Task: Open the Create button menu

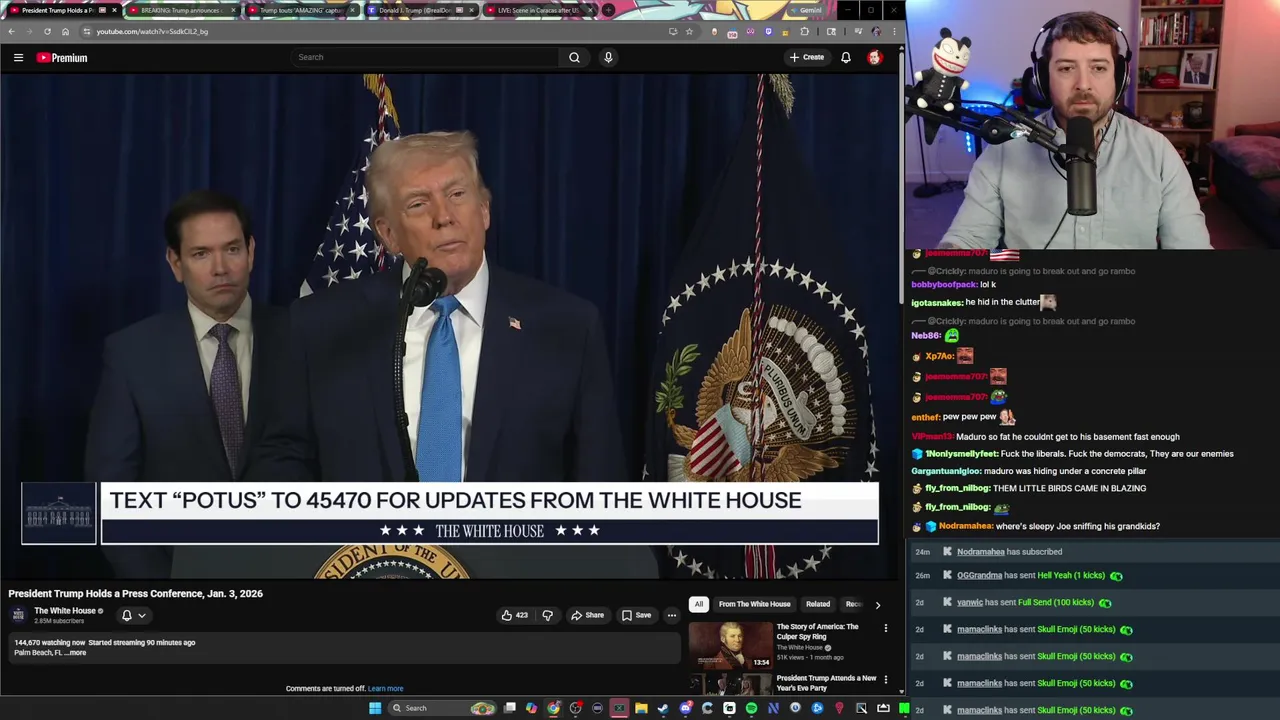Action: pos(807,57)
